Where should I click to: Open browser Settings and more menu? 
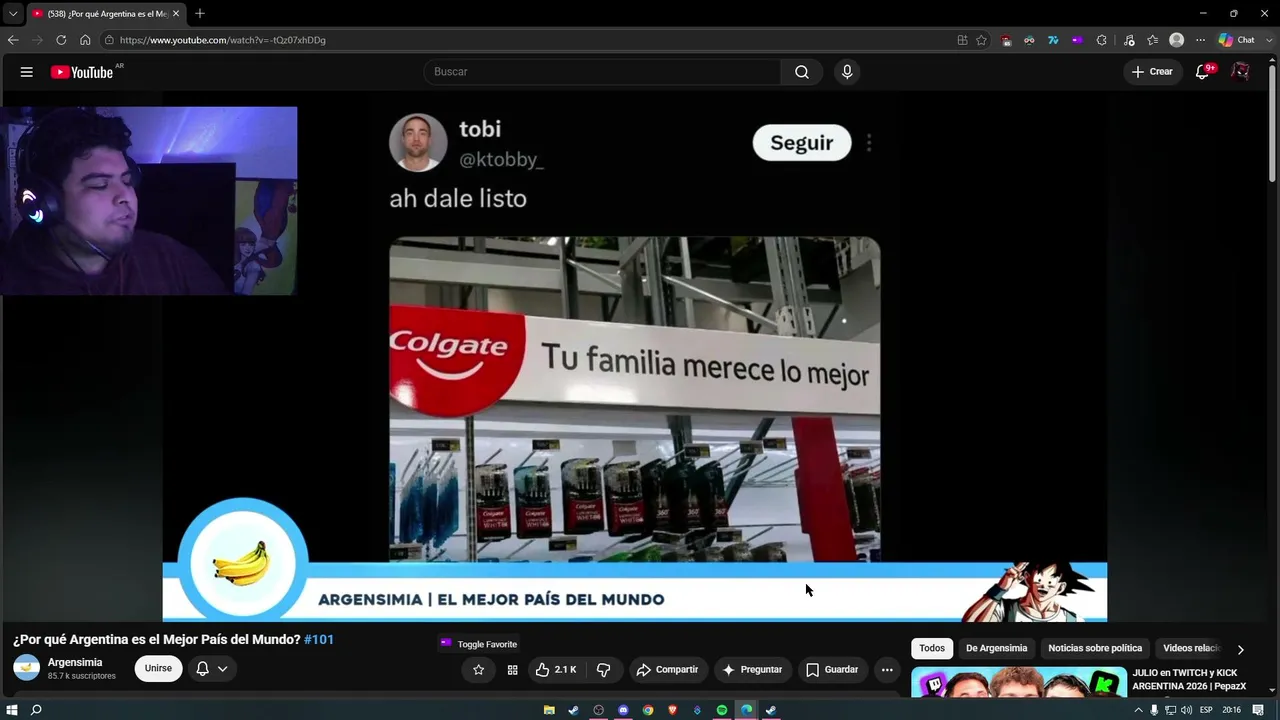coord(1201,40)
